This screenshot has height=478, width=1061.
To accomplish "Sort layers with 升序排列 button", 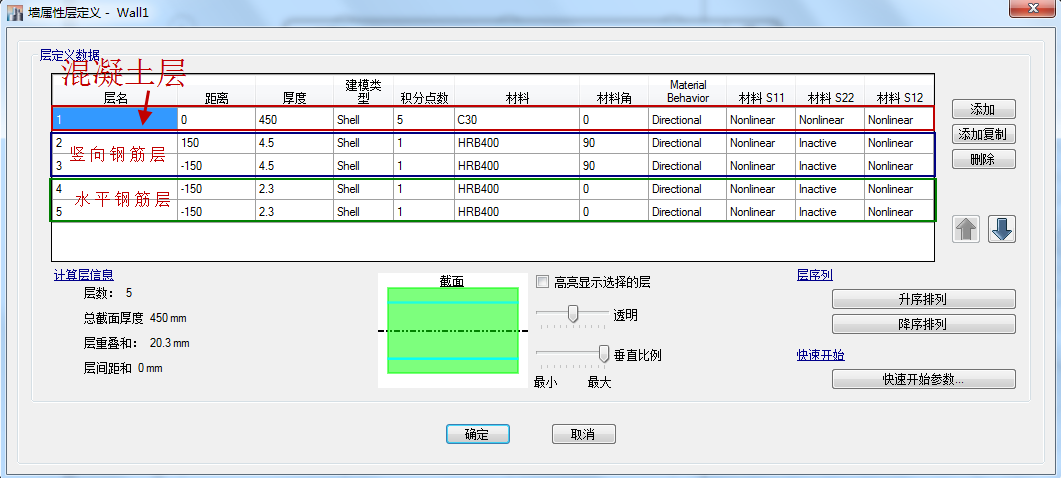I will [923, 299].
